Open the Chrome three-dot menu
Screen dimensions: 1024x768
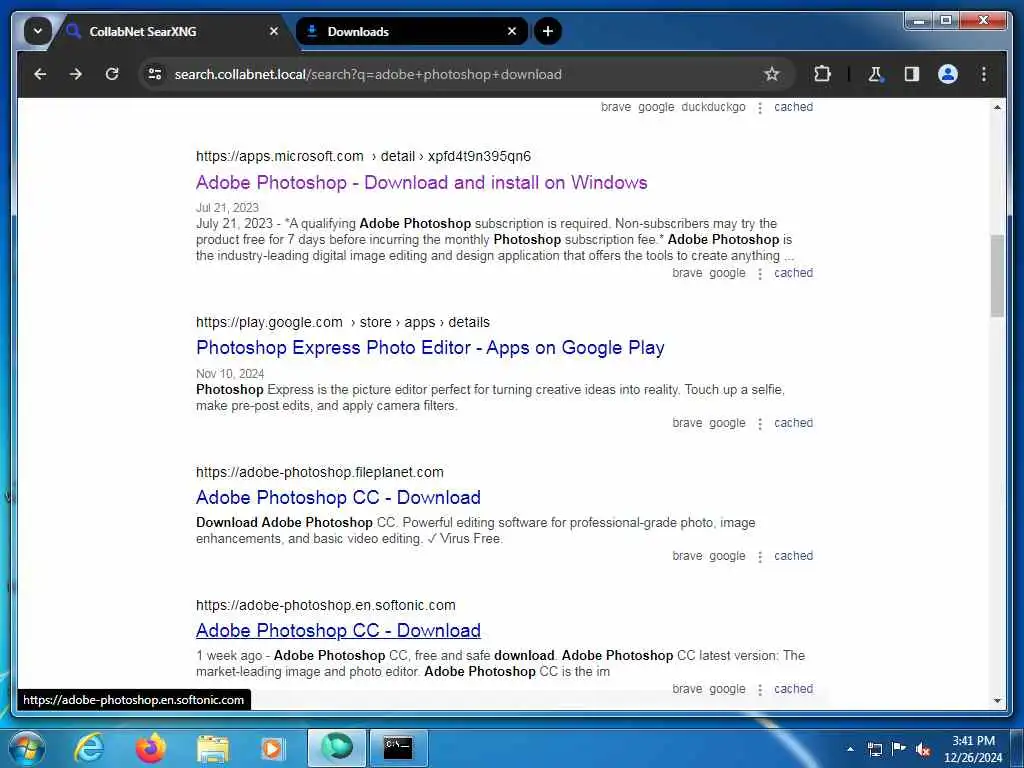(x=984, y=74)
